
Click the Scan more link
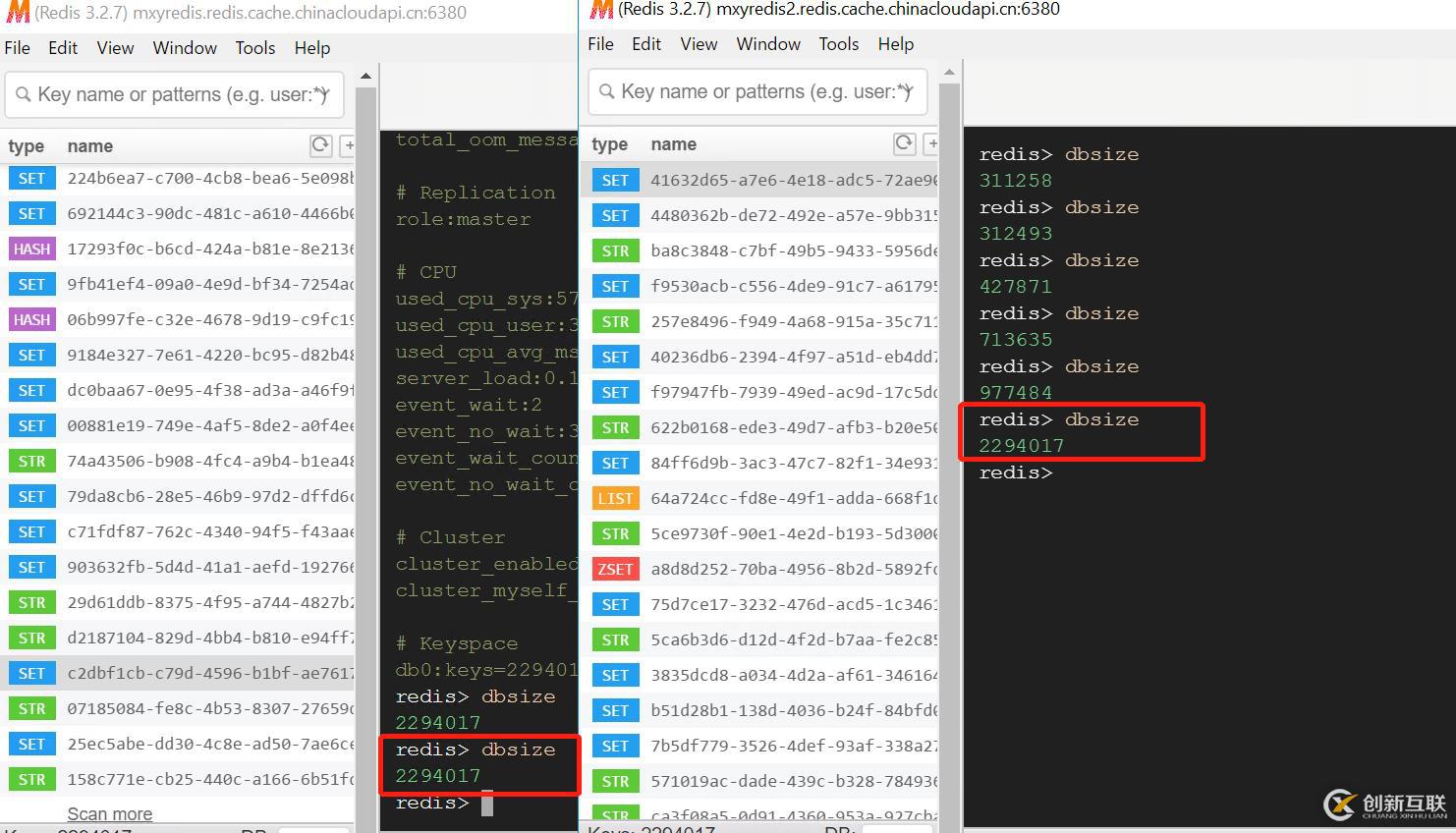[110, 814]
